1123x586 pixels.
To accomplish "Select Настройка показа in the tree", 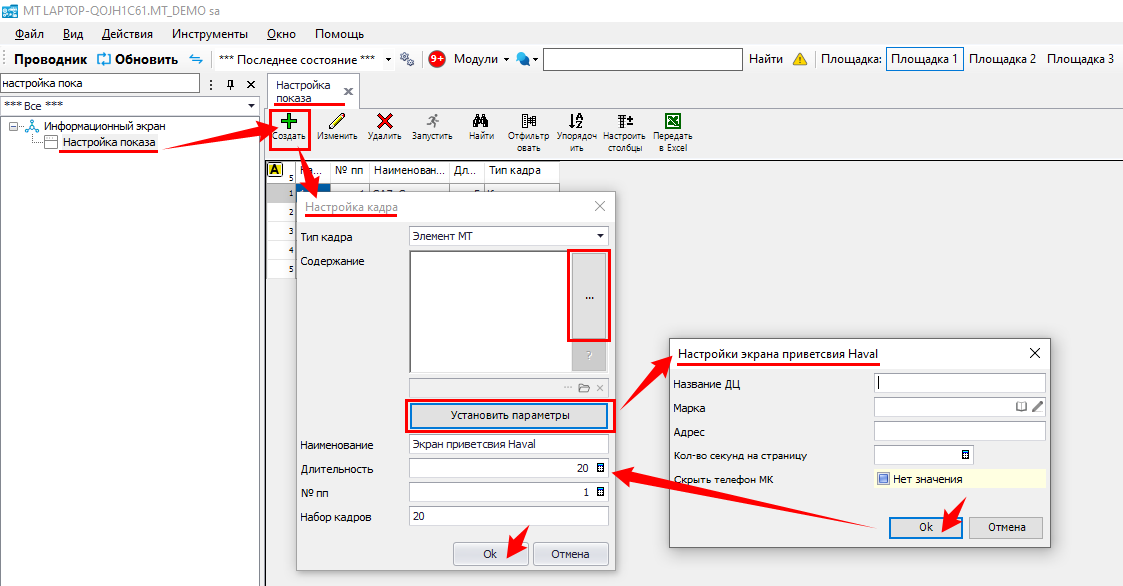I will [x=109, y=143].
